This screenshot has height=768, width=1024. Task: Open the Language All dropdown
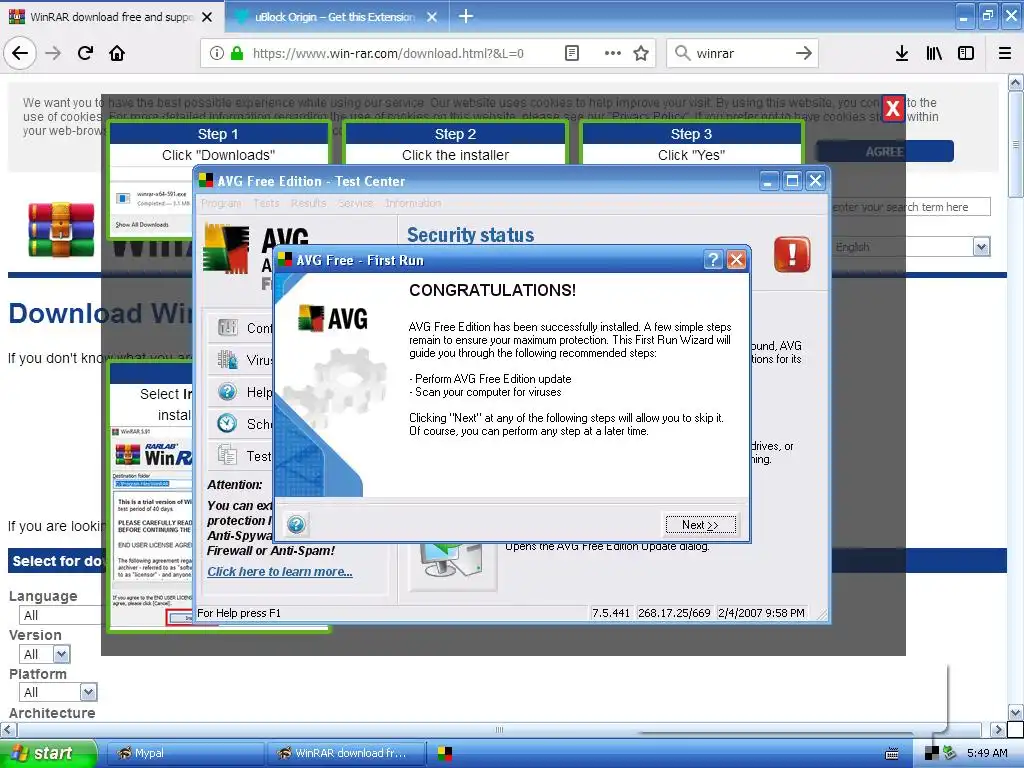click(60, 615)
